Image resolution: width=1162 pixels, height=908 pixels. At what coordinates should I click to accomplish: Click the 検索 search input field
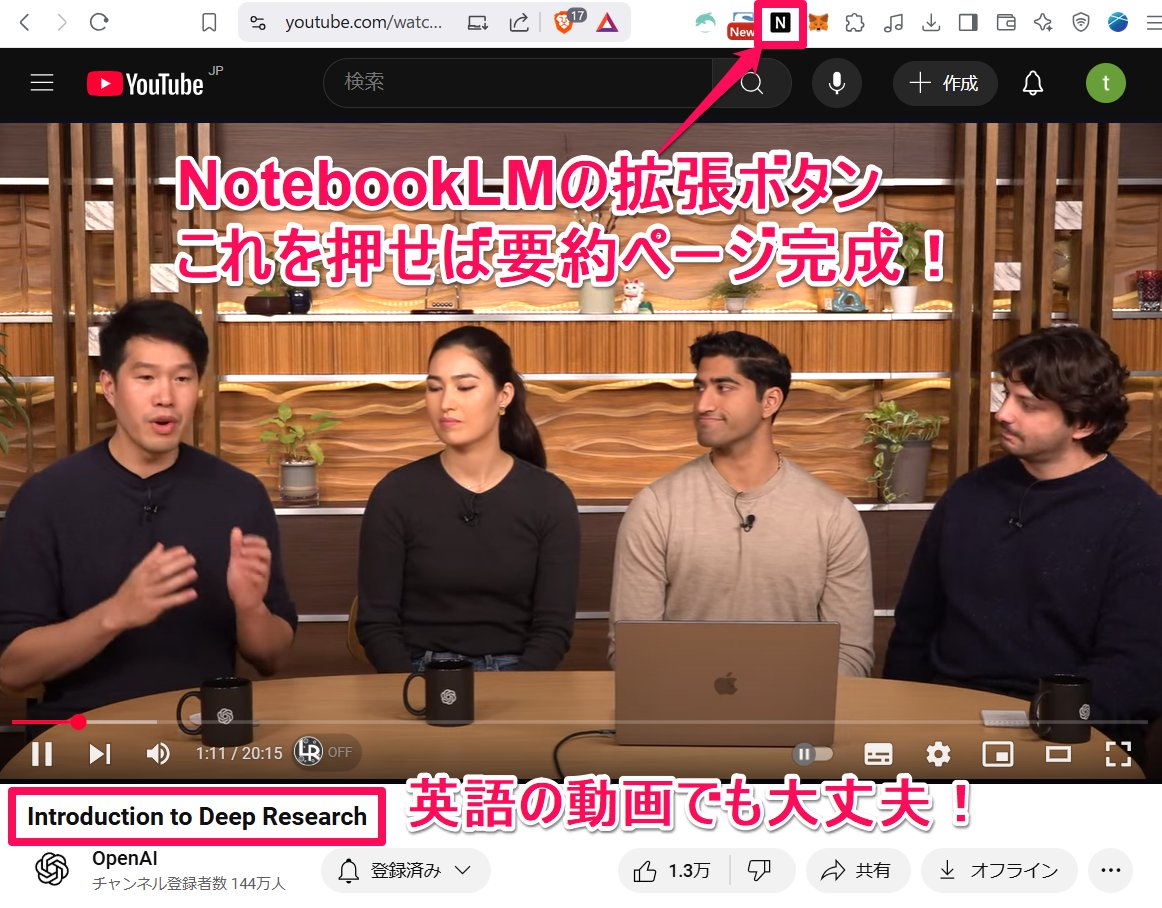[519, 82]
